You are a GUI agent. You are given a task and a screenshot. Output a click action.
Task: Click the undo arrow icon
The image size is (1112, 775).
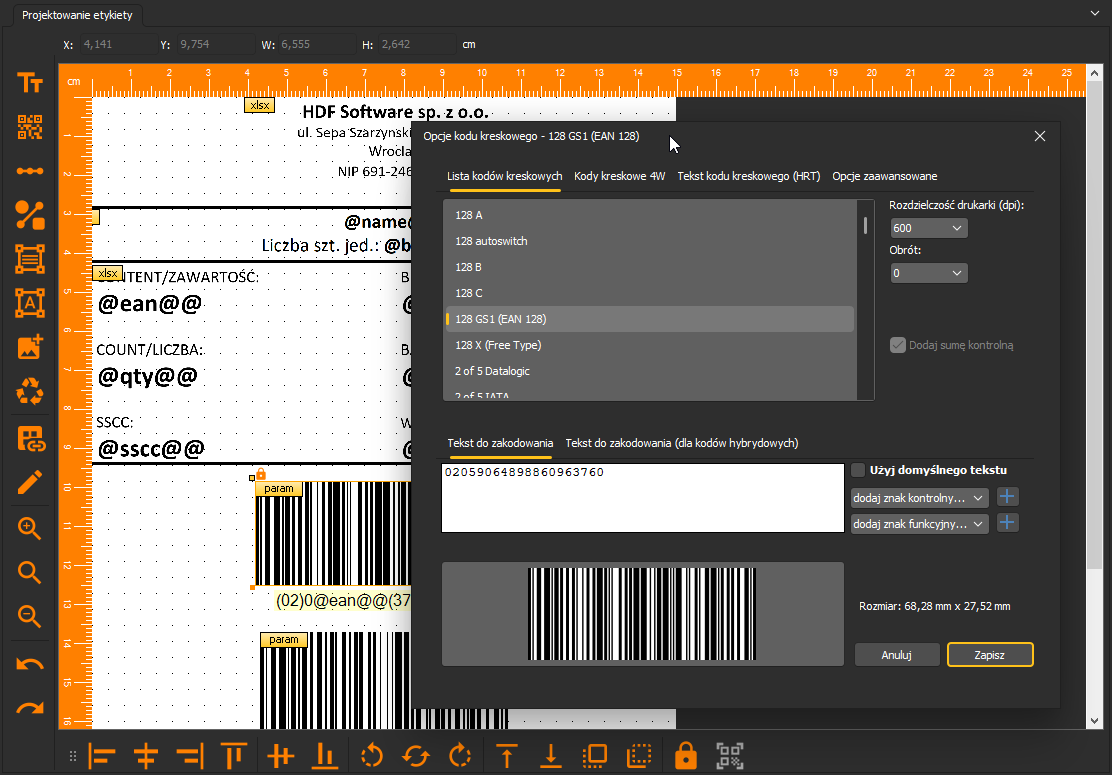tap(30, 664)
